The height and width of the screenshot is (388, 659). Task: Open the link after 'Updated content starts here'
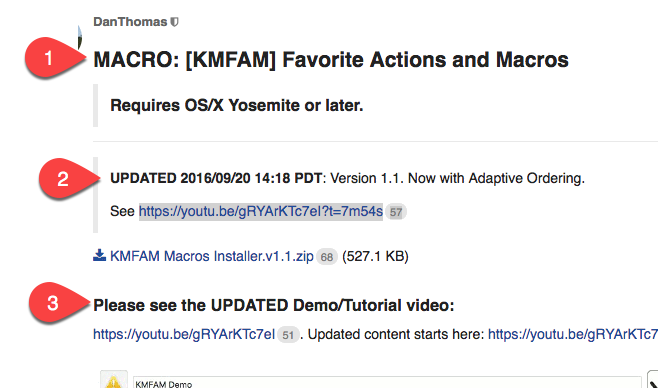[x=573, y=335]
